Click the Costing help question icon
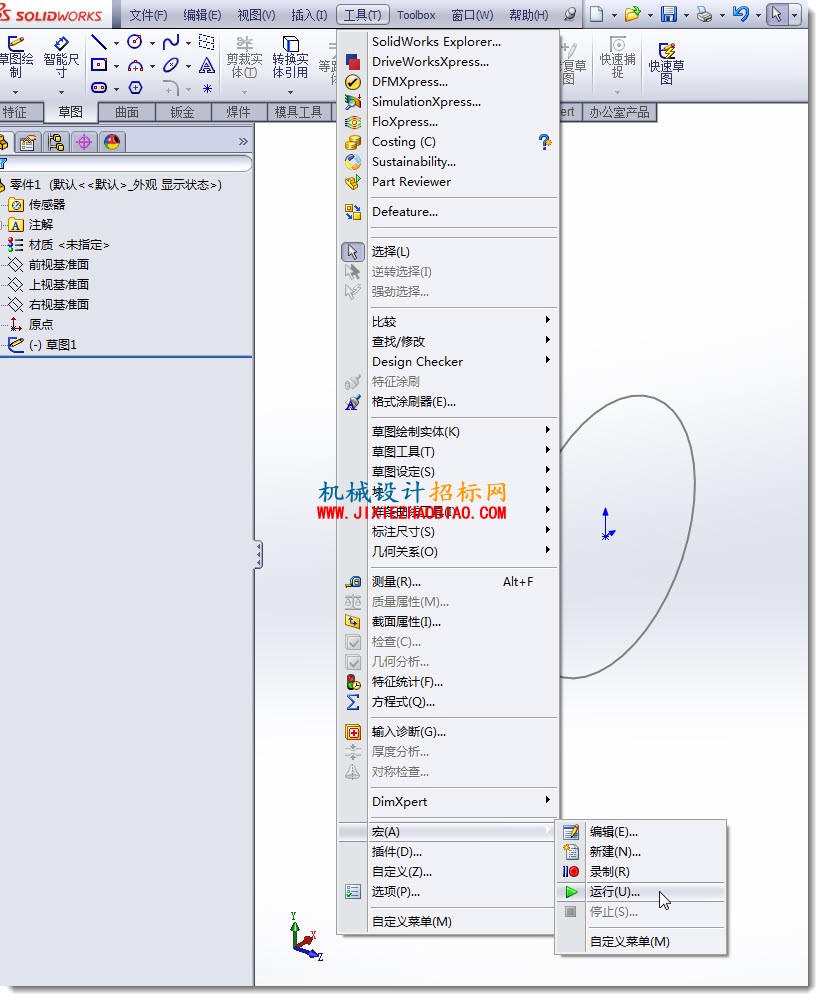 pos(544,142)
